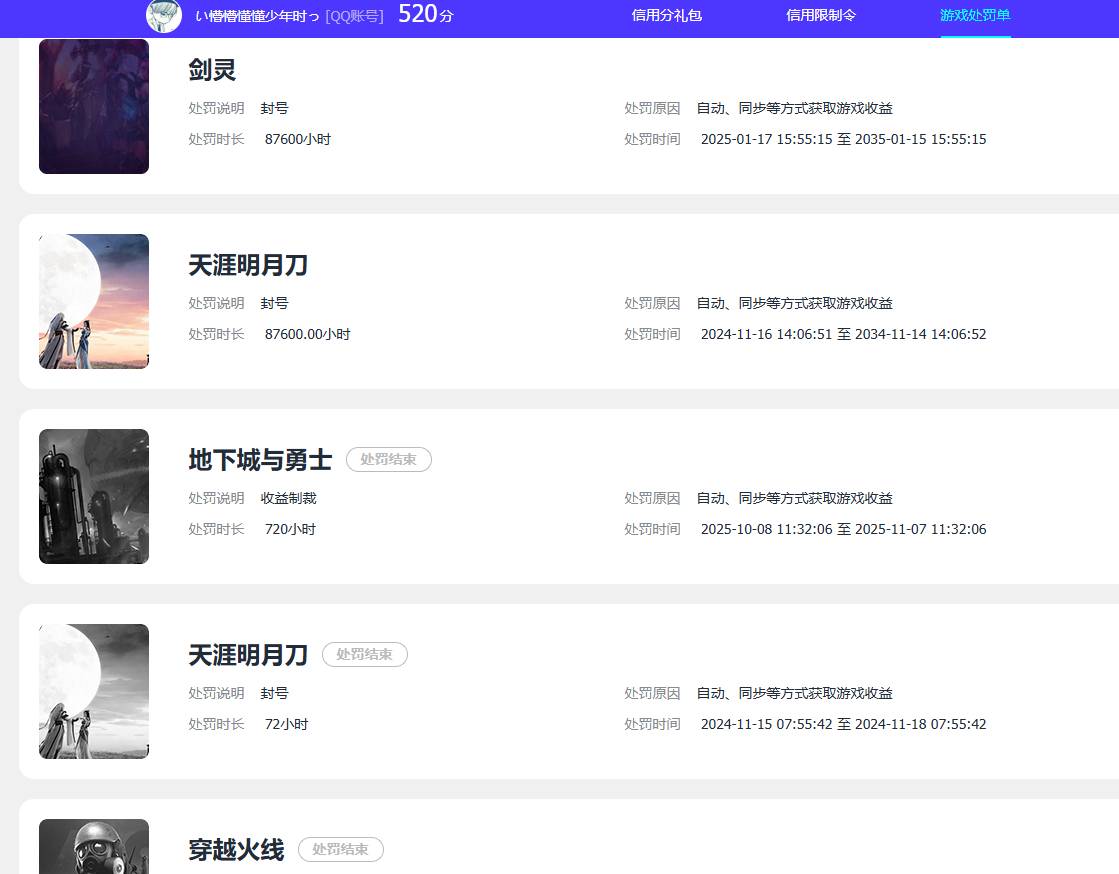Viewport: 1119px width, 874px height.
Task: Click the 520分 credit score
Action: click(x=425, y=15)
